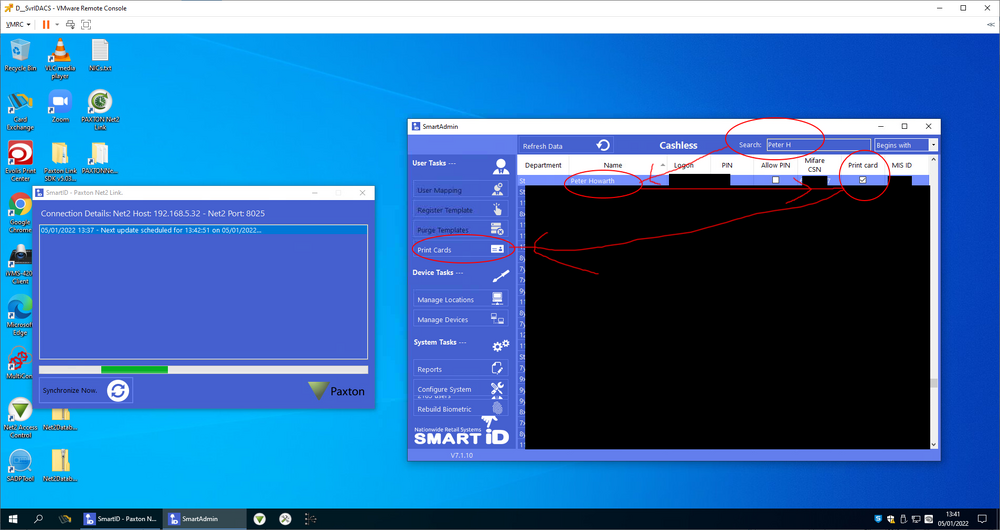Open Manage Locations
1000x530 pixels.
point(460,299)
